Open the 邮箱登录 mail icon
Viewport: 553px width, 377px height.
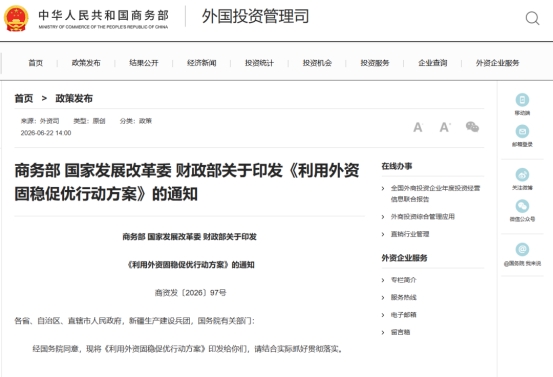[522, 132]
